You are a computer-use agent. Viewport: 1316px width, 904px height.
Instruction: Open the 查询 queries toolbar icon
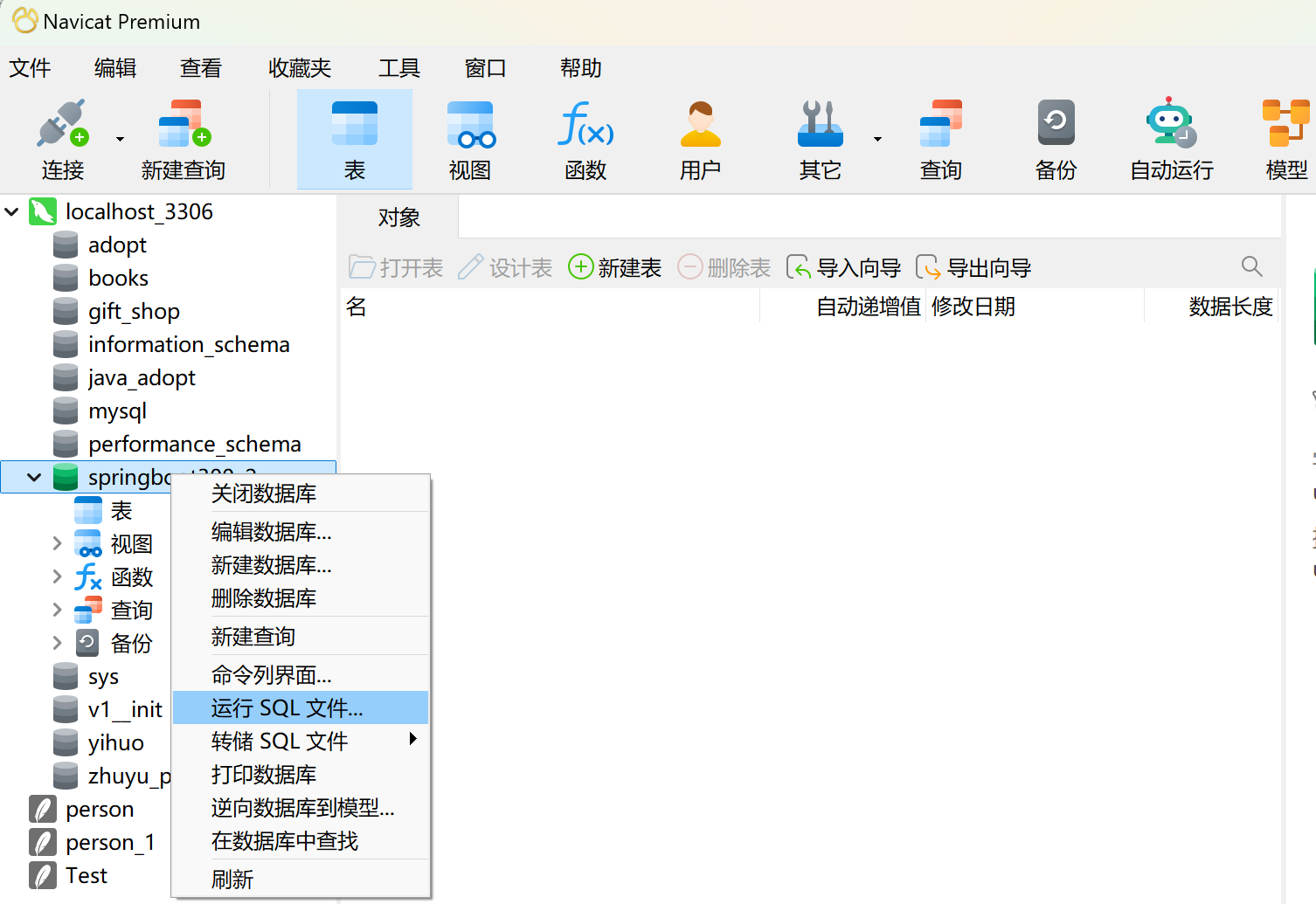(x=941, y=140)
